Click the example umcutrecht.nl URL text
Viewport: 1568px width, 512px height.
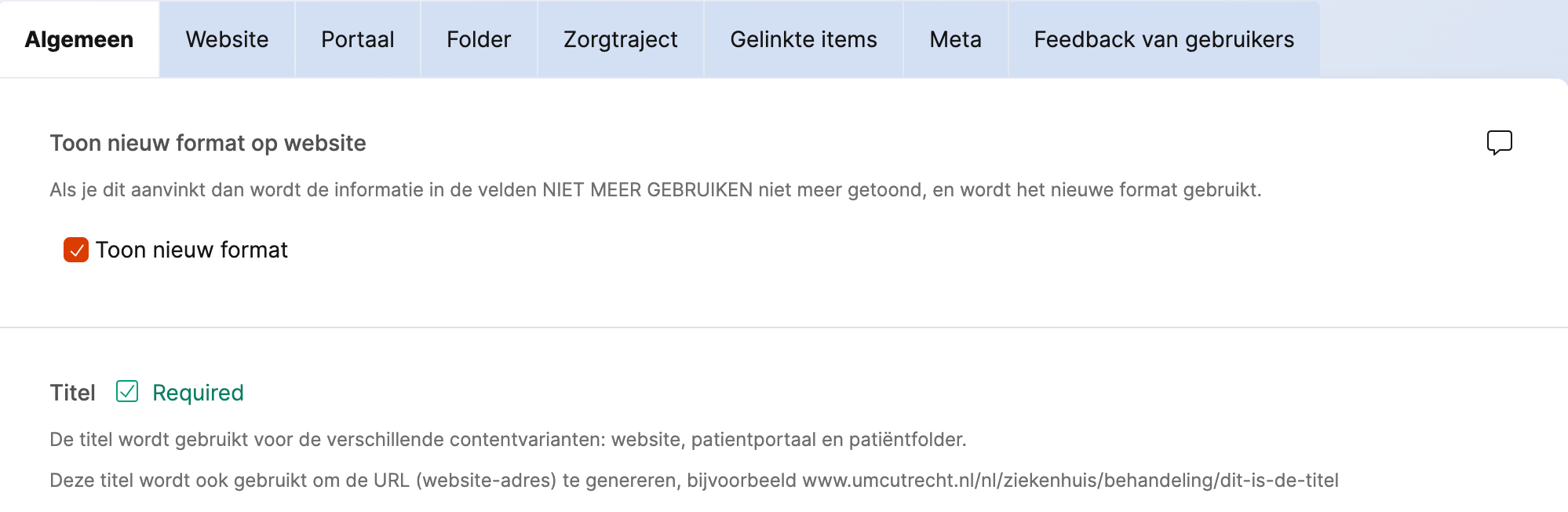point(1070,481)
